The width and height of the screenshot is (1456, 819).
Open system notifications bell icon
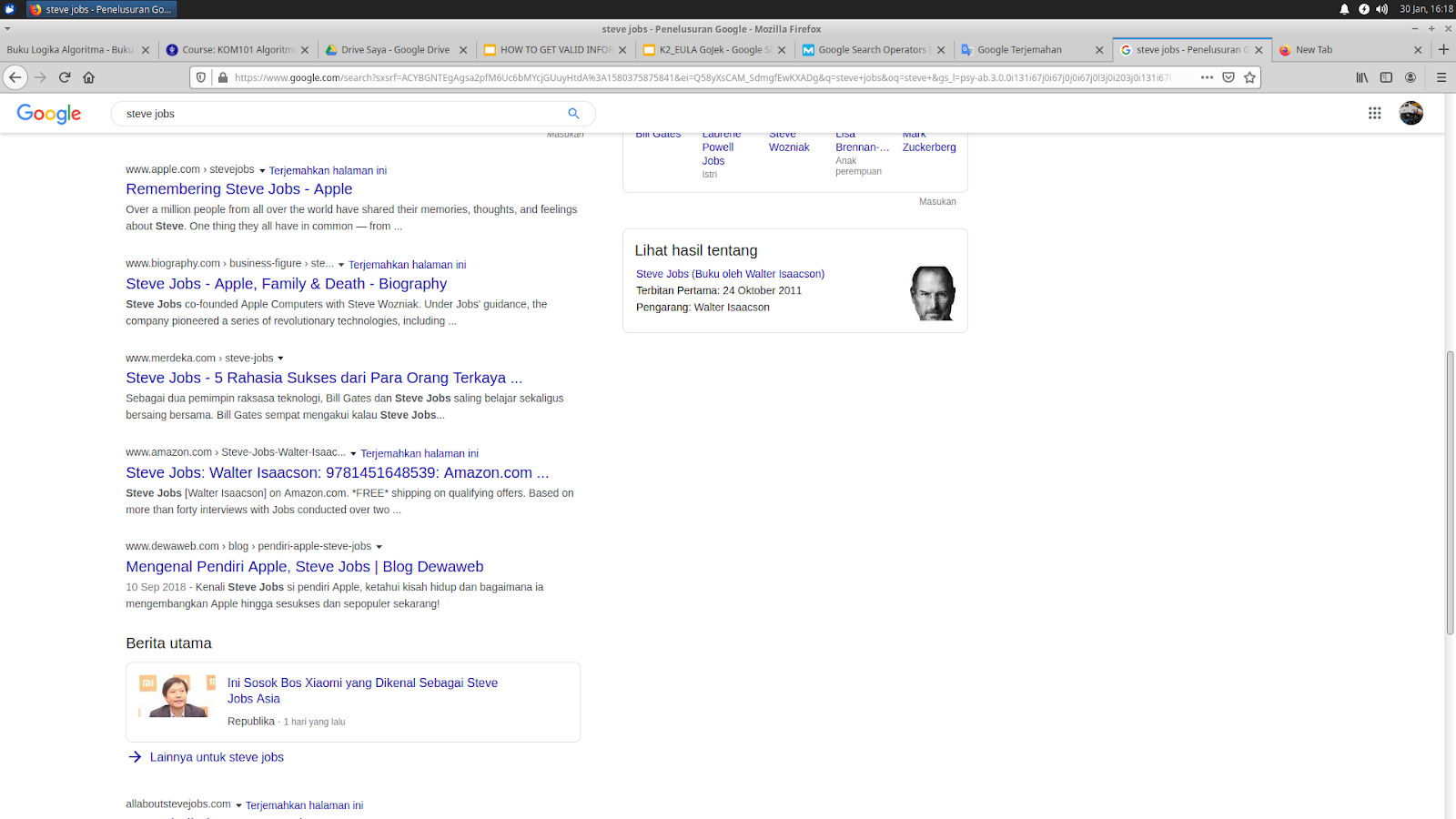click(x=1344, y=9)
